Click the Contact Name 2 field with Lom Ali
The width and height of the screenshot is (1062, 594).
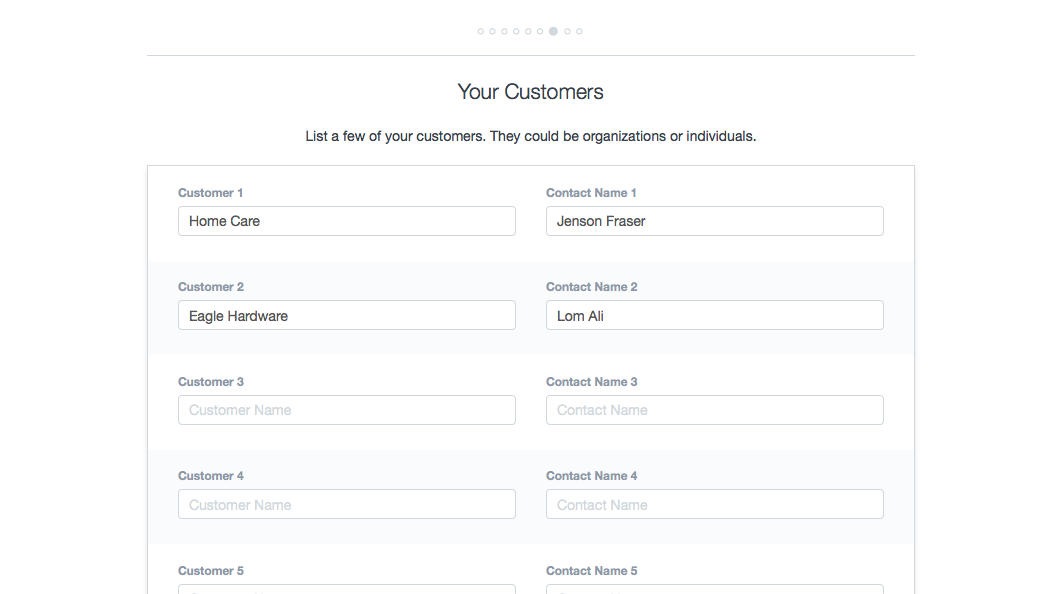coord(714,316)
